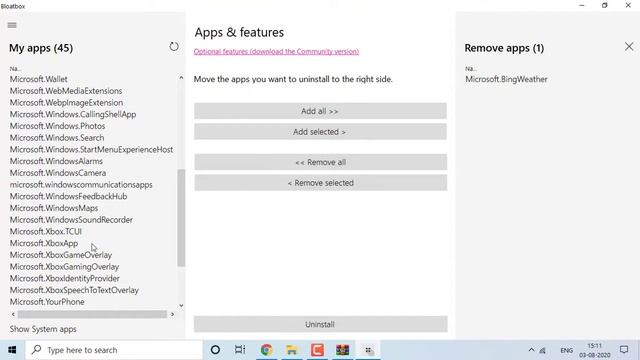
Task: Open File Explorer from taskbar
Action: click(292, 350)
